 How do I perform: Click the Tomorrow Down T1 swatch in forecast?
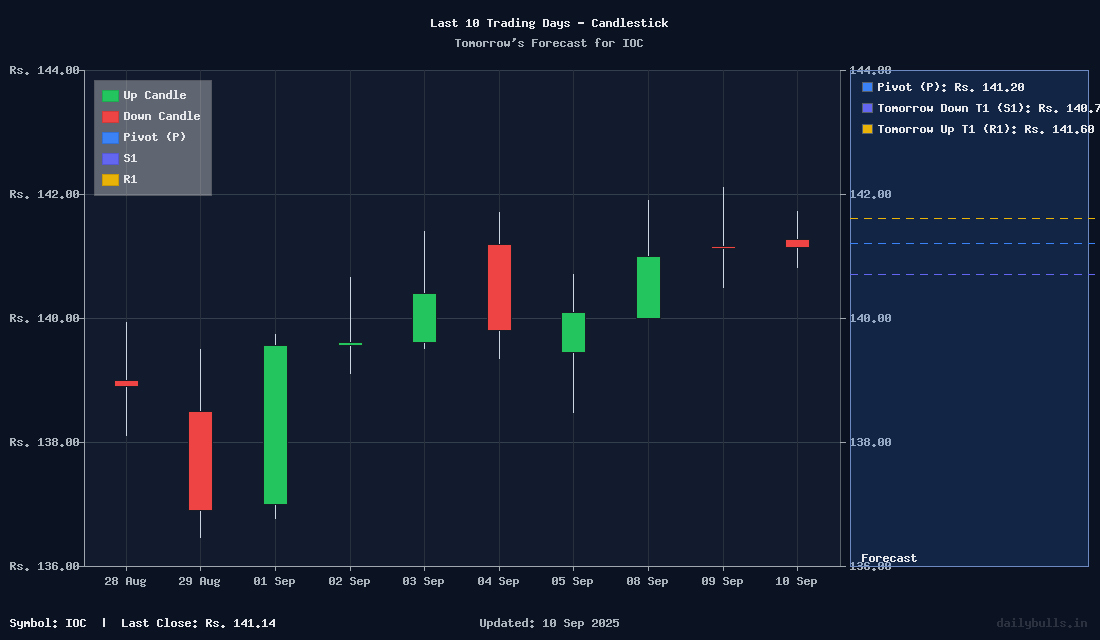pyautogui.click(x=867, y=108)
